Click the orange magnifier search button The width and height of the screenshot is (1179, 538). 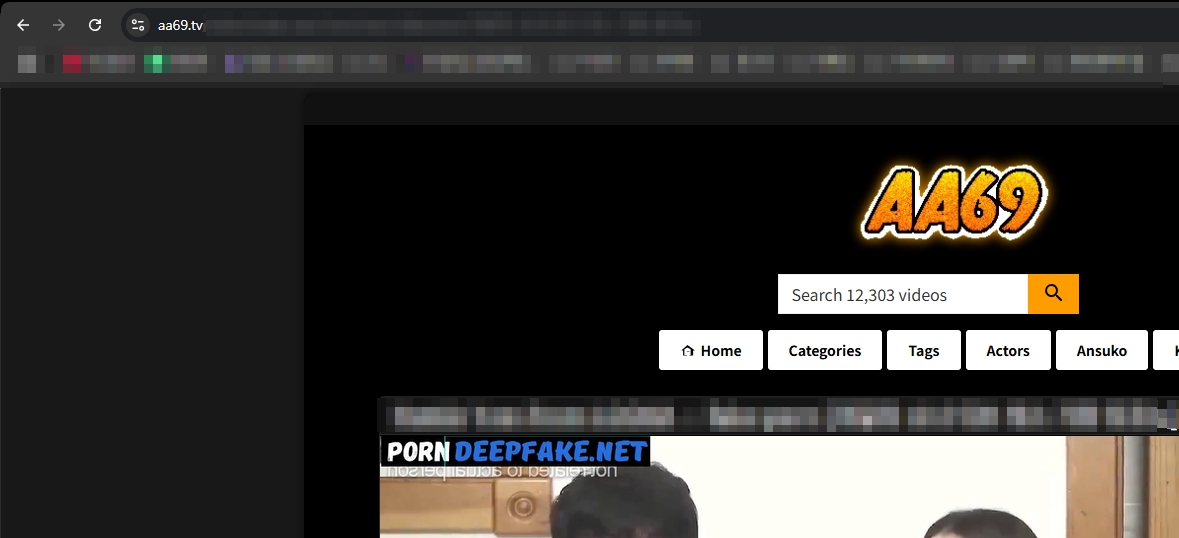(x=1053, y=294)
